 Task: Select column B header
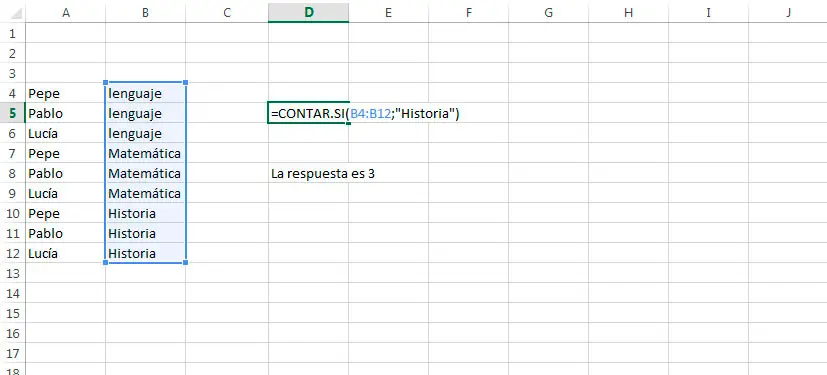pyautogui.click(x=146, y=13)
